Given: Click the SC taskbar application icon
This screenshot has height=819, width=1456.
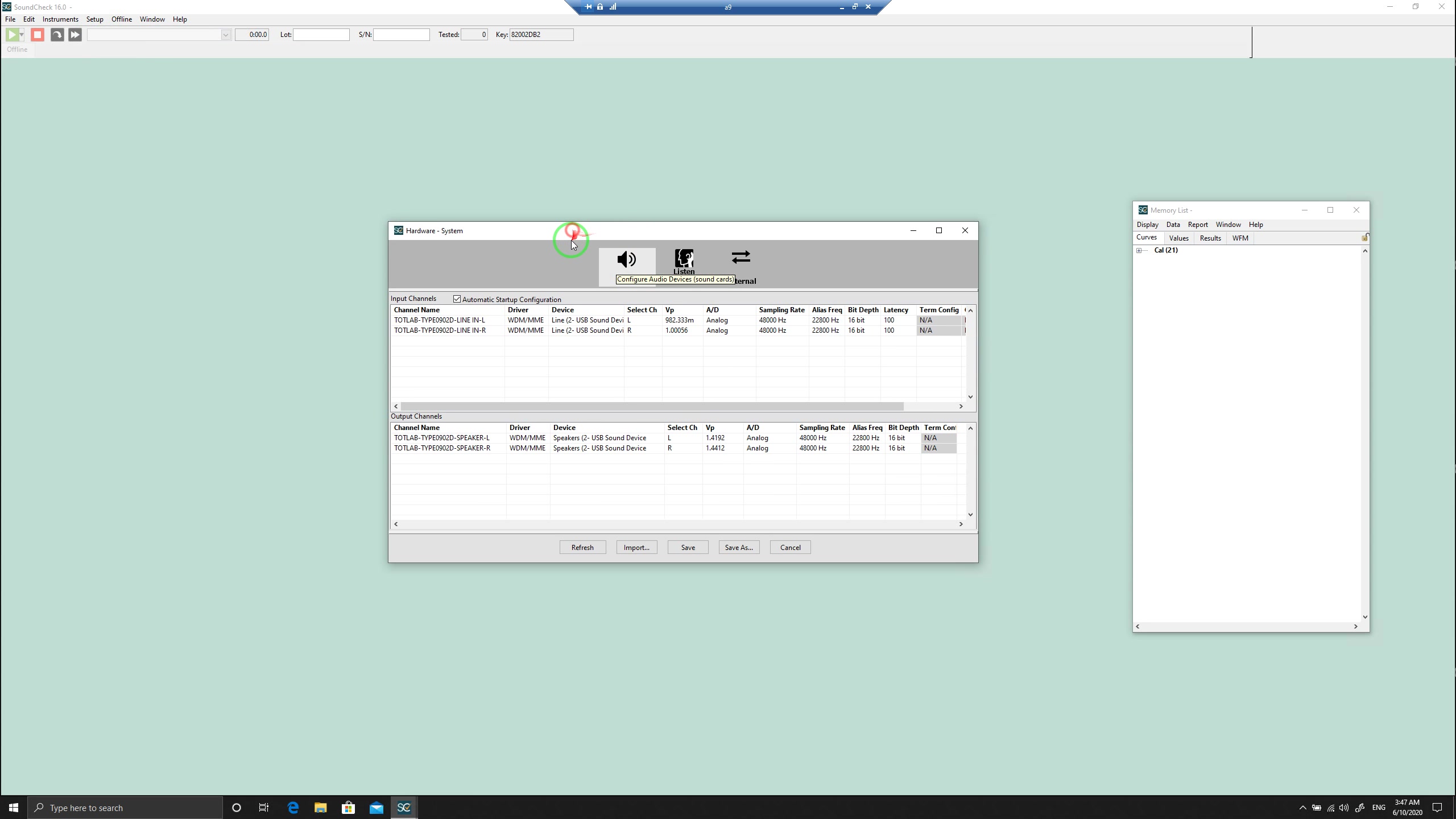Looking at the screenshot, I should point(405,808).
